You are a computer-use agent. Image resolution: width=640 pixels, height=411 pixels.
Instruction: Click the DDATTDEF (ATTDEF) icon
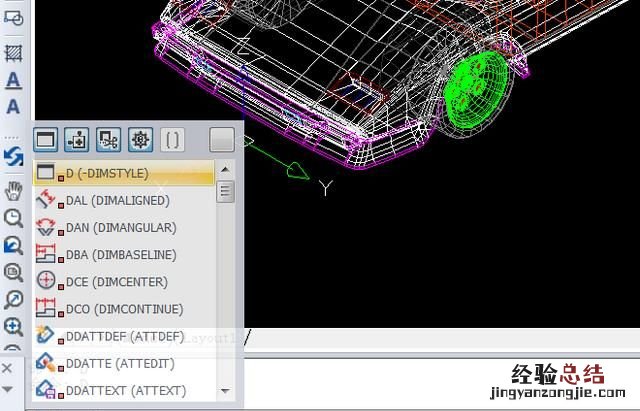tap(46, 336)
